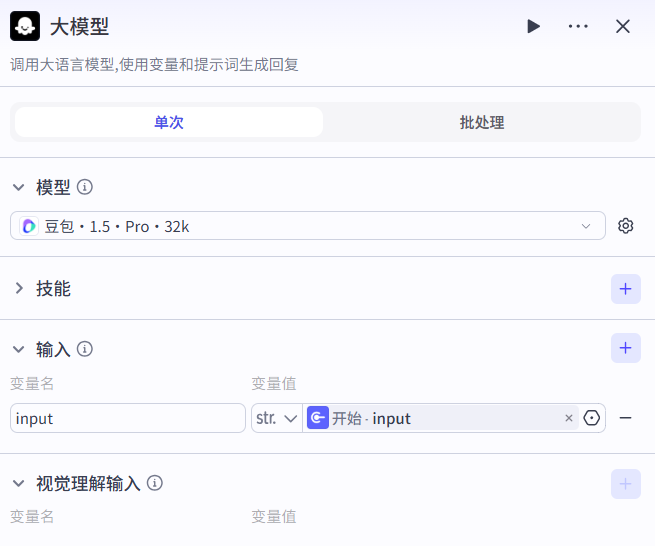Collapse the 输入 section

coord(18,349)
